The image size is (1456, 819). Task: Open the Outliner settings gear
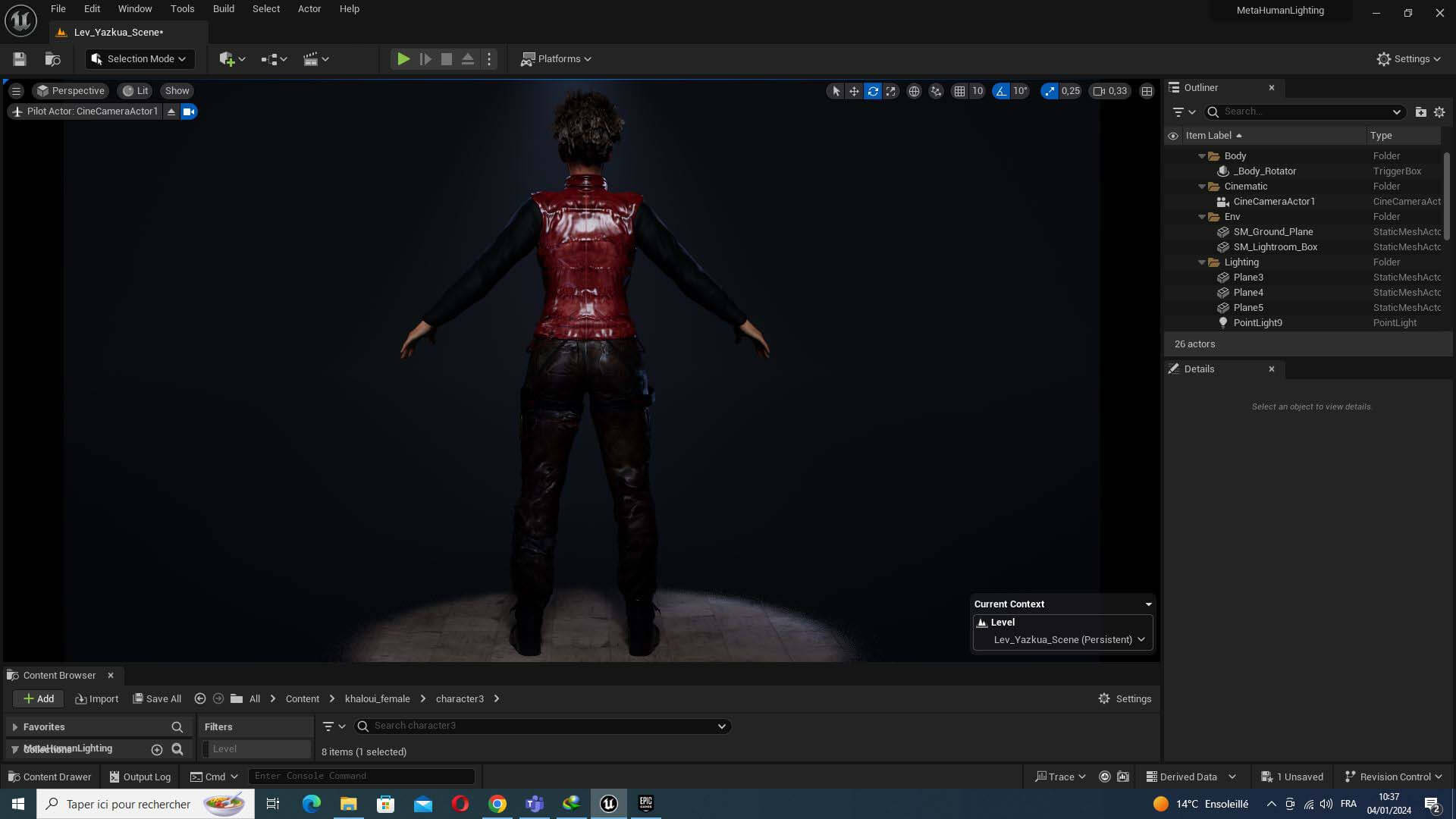coord(1439,111)
